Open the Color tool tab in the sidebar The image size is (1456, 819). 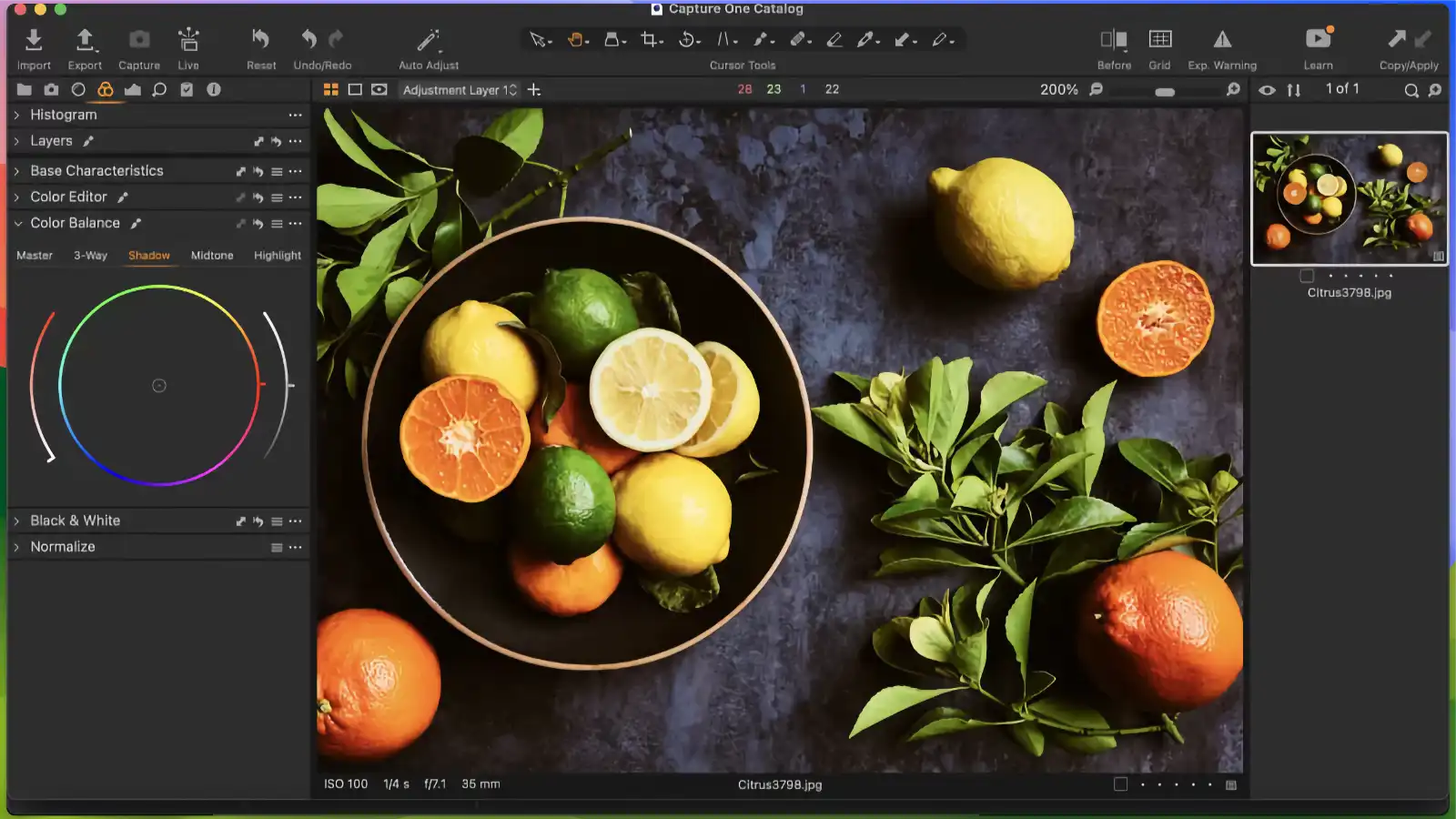coord(106,89)
